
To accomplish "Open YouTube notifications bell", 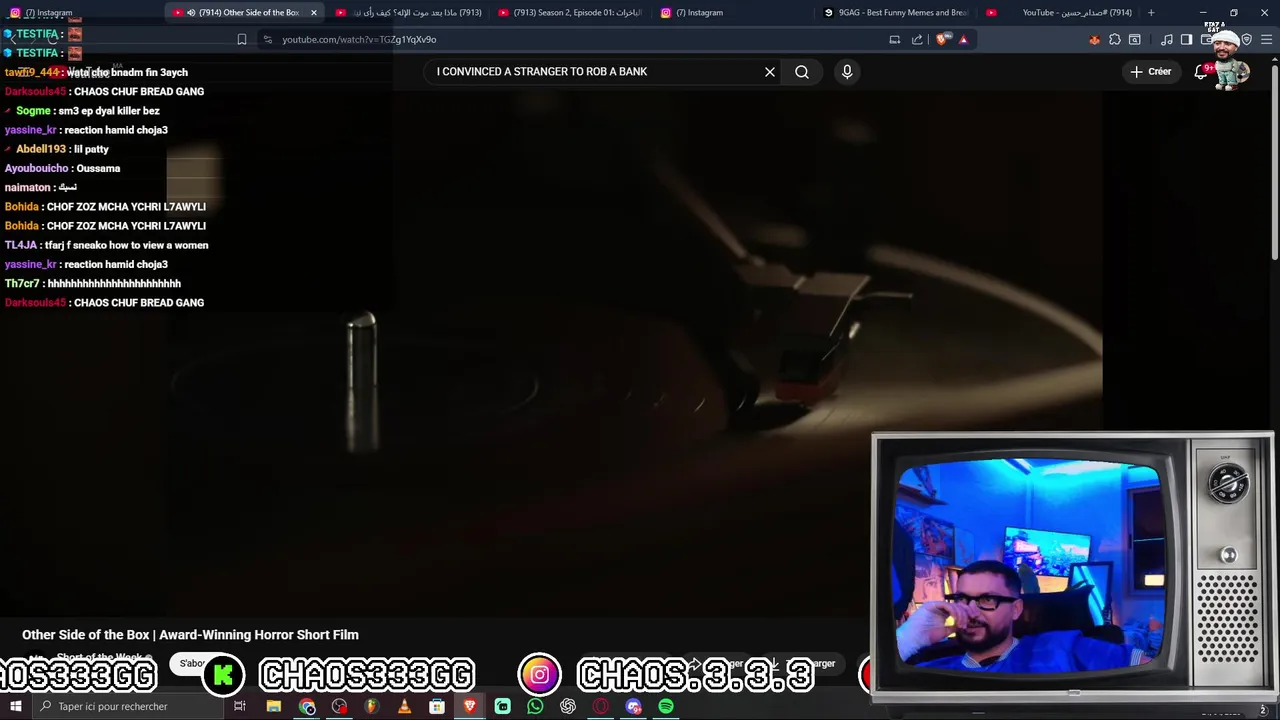I will coord(1201,72).
